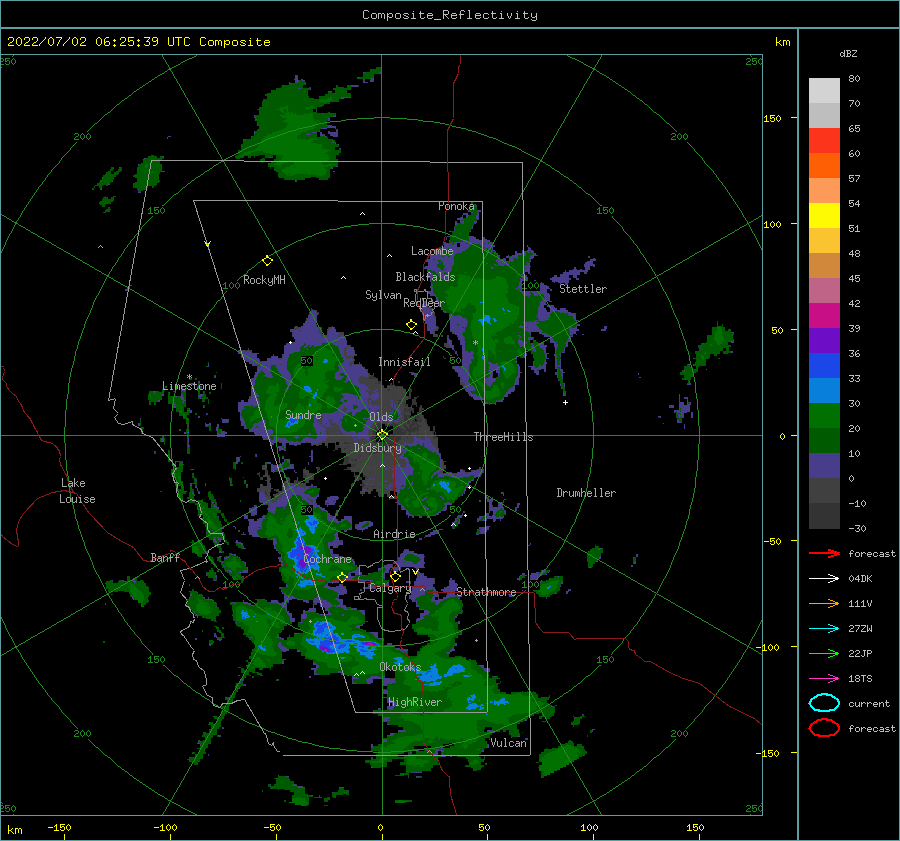The width and height of the screenshot is (900, 841).
Task: Click the red forecast ellipse icon
Action: coord(824,728)
